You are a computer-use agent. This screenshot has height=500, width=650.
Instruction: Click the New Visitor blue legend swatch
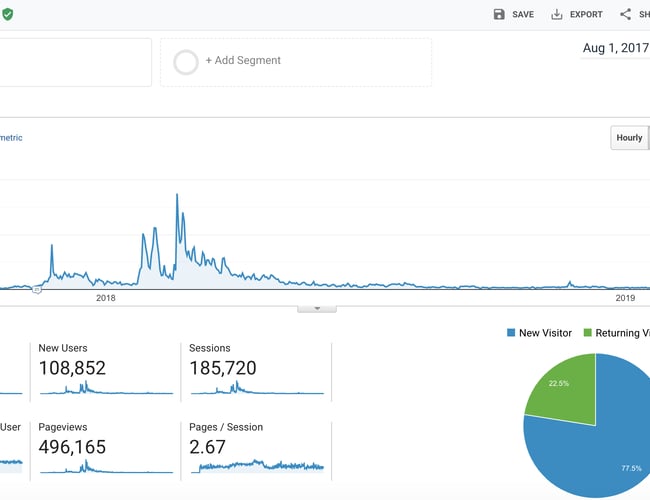tap(511, 333)
